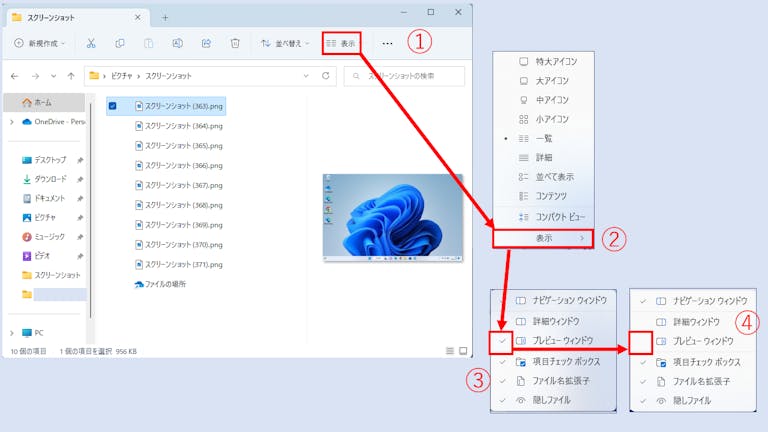Click the Paste clipboard icon in the toolbar
This screenshot has width=768, height=432.
[x=148, y=43]
